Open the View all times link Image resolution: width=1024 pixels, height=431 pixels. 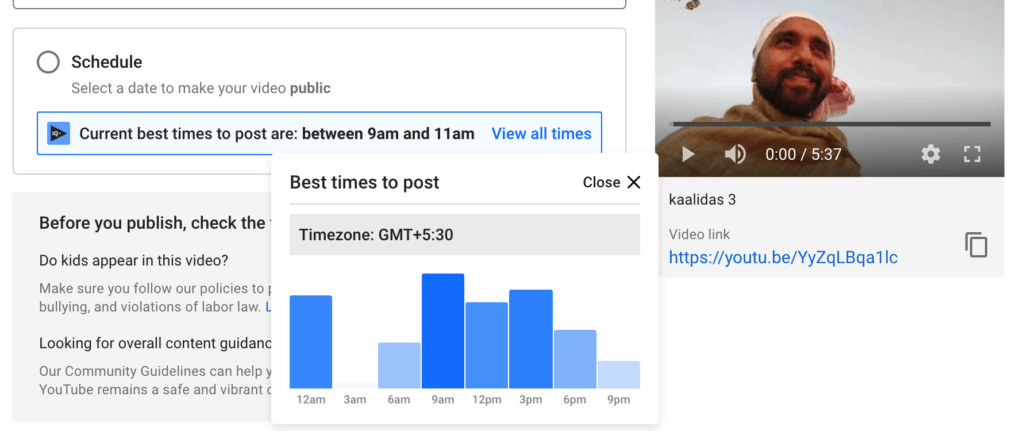click(541, 134)
